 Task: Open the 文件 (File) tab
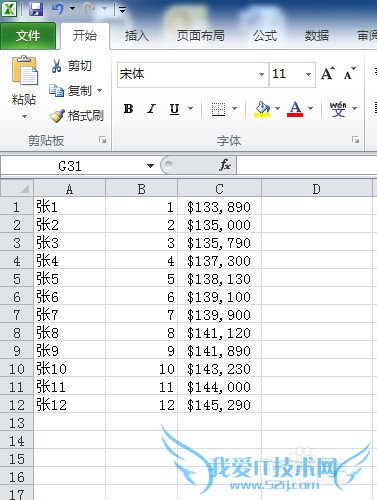28,36
